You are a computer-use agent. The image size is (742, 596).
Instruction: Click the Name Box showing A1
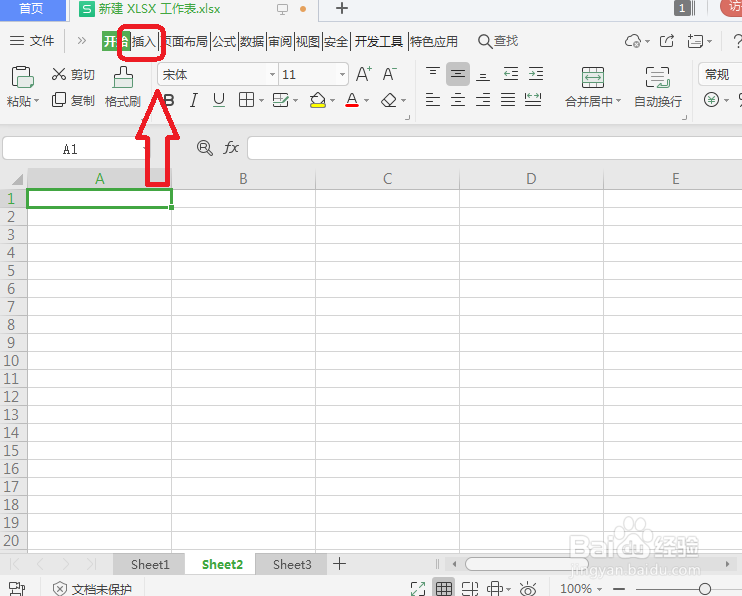(70, 149)
